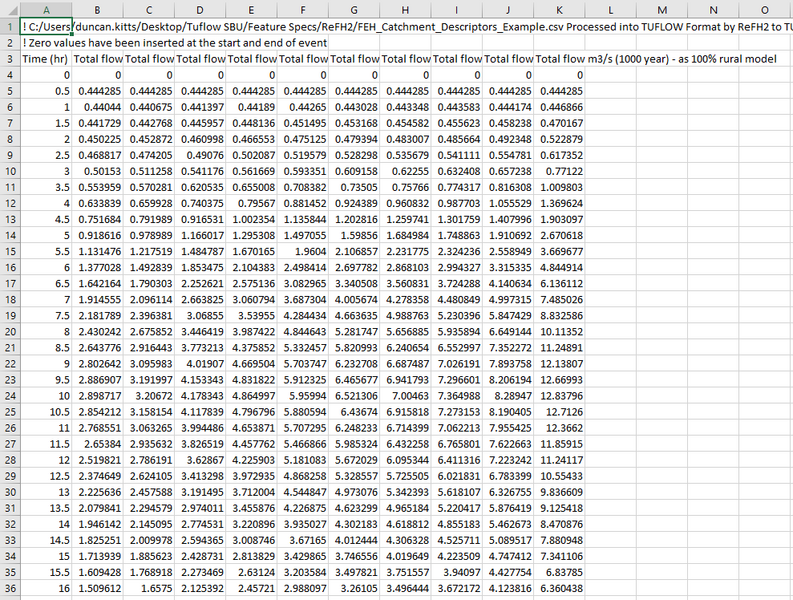The image size is (793, 600).
Task: Select column M header
Action: tap(663, 9)
